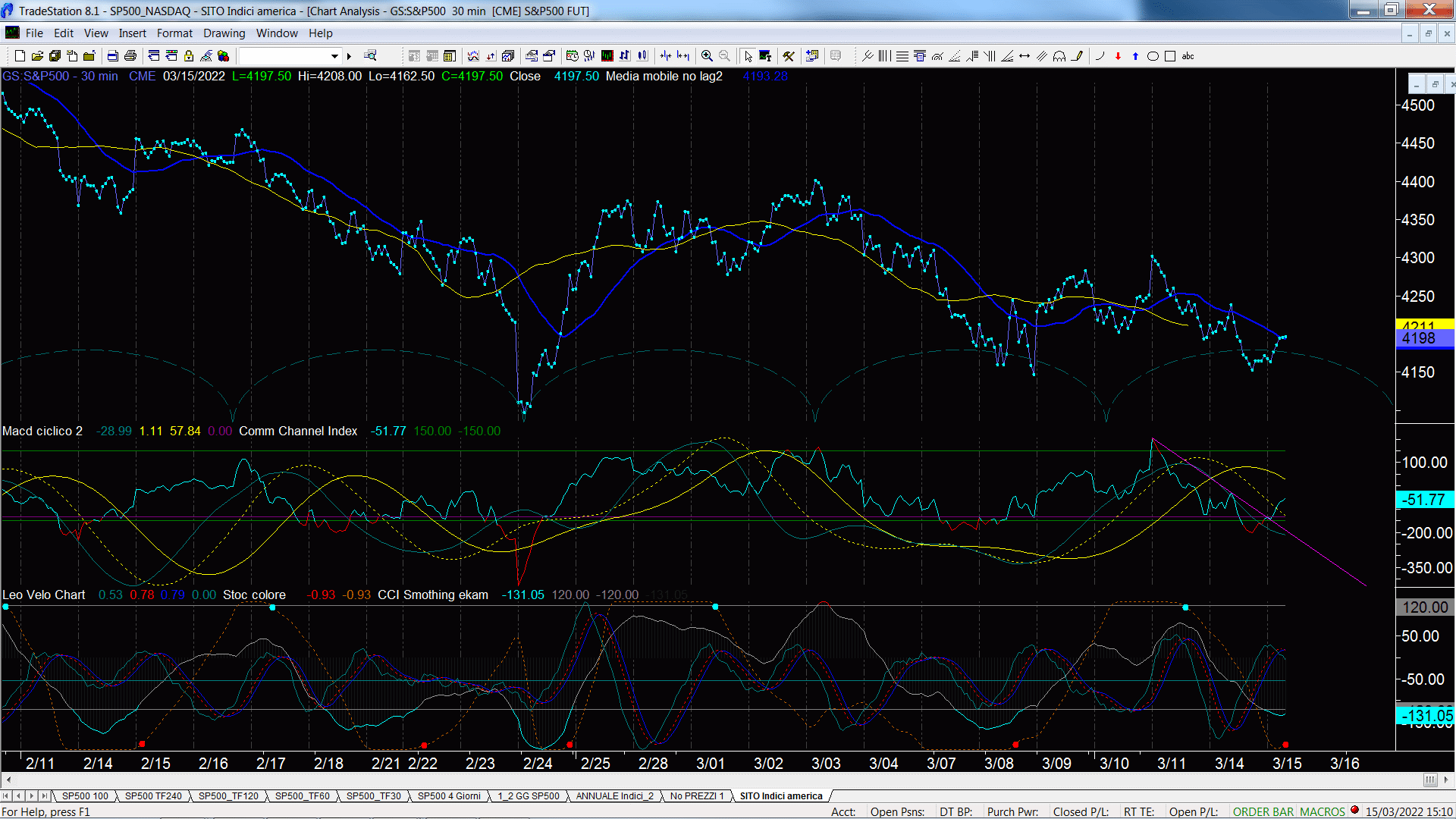Image resolution: width=1456 pixels, height=819 pixels.
Task: Click the Leo Velo Chart indicator label
Action: click(44, 595)
